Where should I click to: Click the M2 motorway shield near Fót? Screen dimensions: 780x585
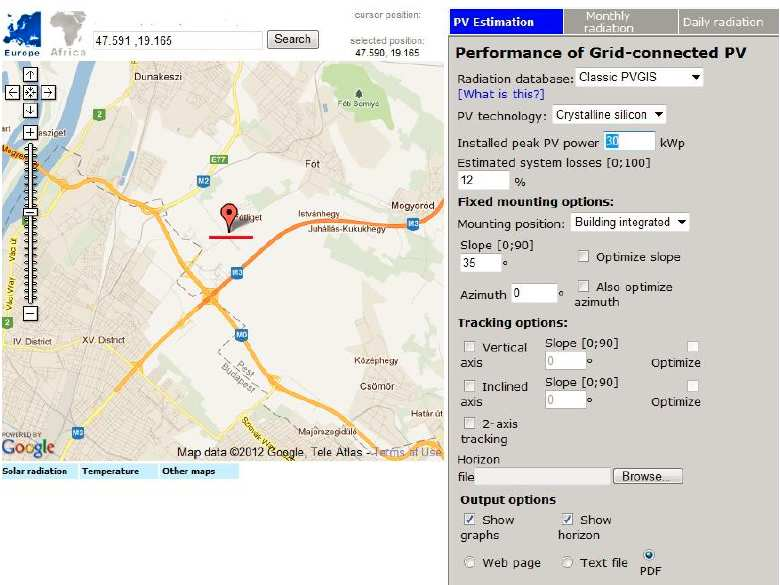203,181
